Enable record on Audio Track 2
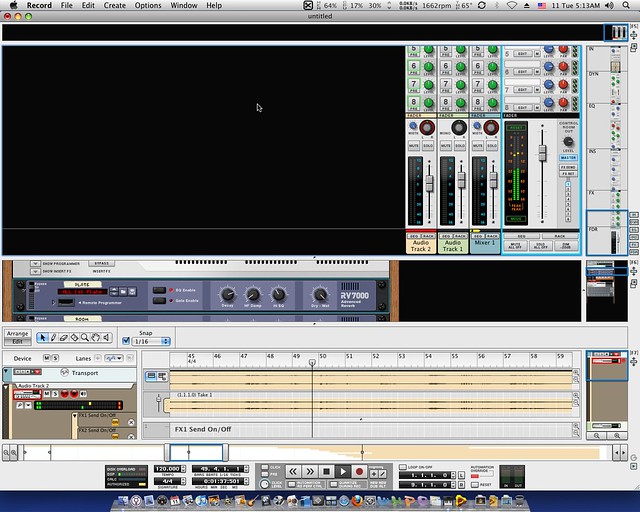Image resolution: width=640 pixels, height=512 pixels. (65, 394)
